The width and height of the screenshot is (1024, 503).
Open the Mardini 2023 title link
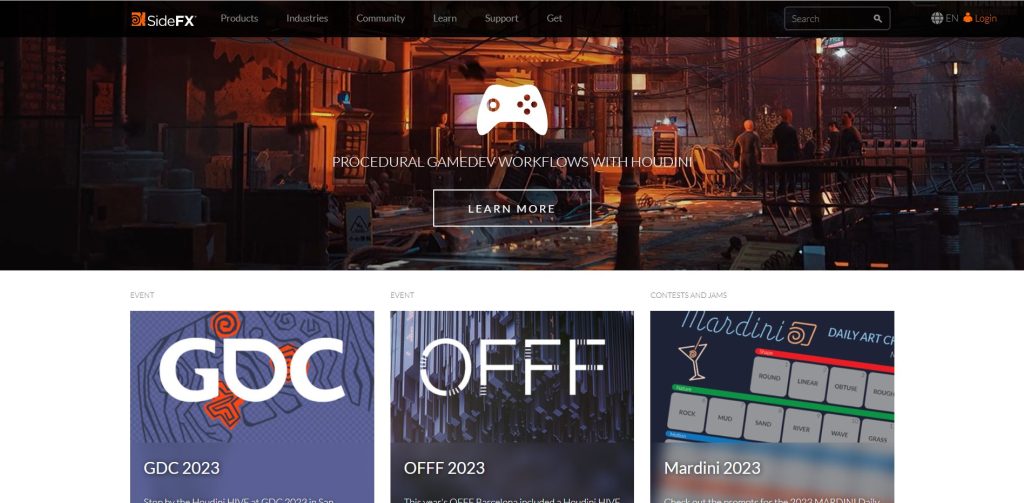712,468
